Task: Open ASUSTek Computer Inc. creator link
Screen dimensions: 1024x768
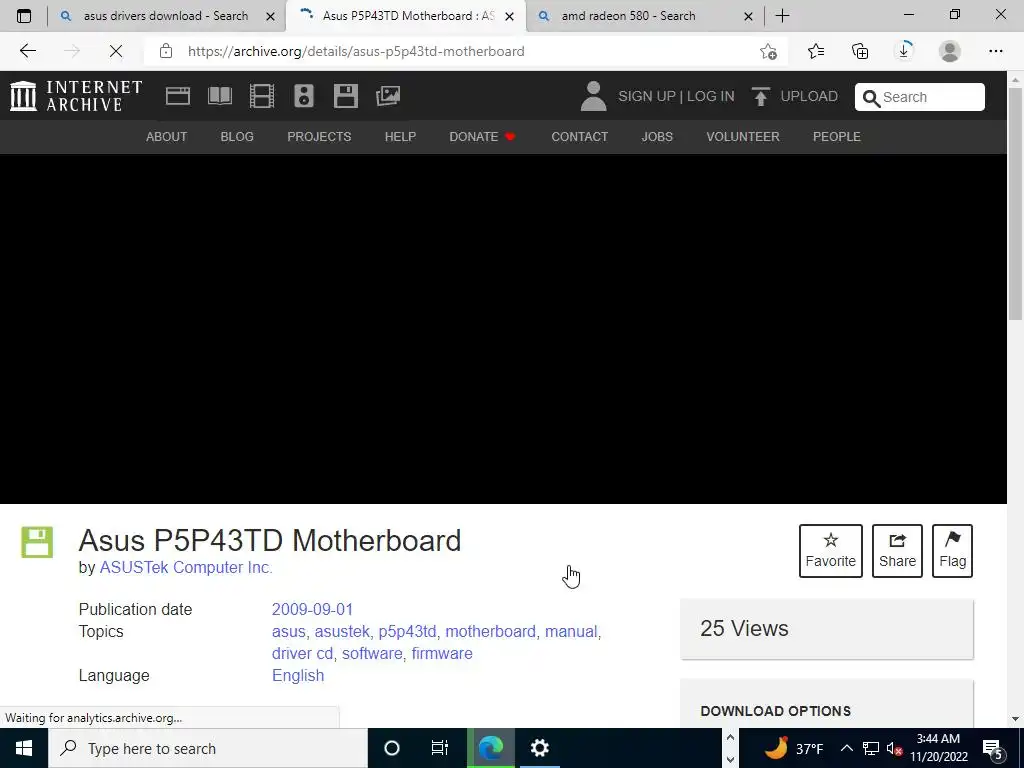Action: point(186,568)
